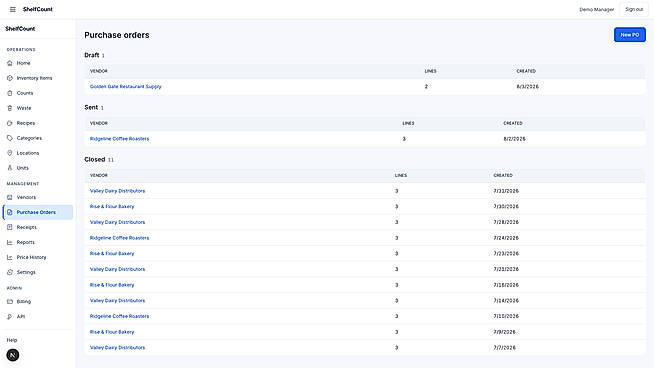This screenshot has width=654, height=368.
Task: Open API via its key icon
Action: tap(10, 316)
